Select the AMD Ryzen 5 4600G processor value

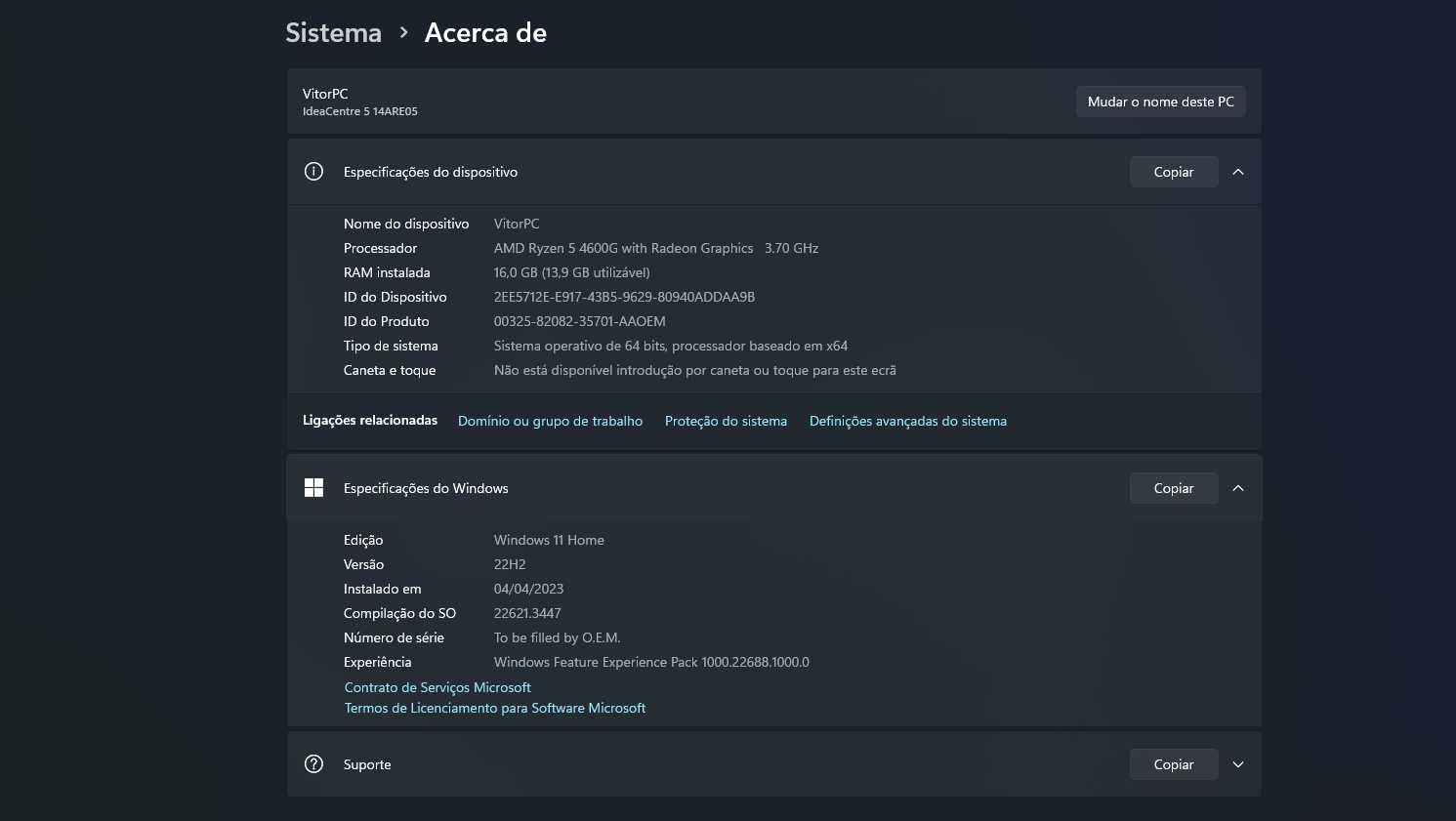(656, 248)
